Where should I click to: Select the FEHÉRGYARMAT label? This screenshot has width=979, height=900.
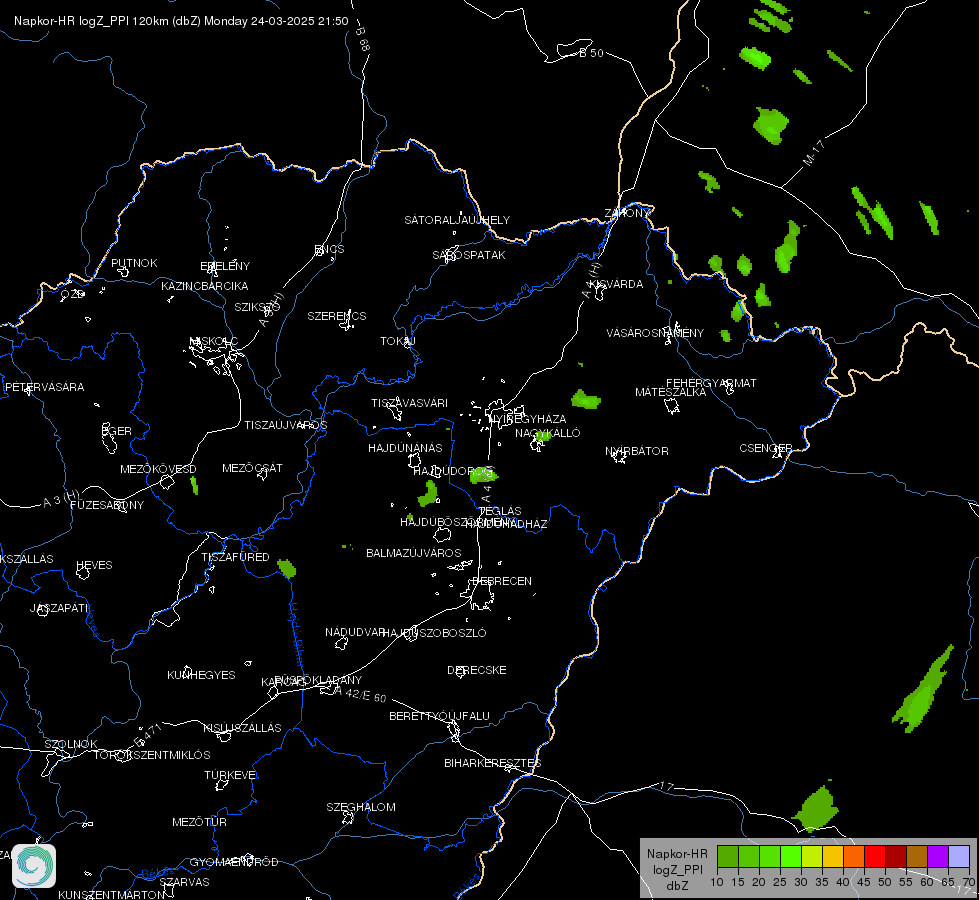point(711,383)
